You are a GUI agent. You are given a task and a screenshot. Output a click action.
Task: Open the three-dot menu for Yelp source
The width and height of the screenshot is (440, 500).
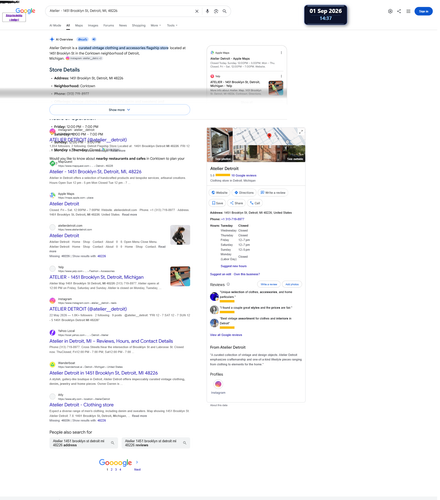point(281,76)
